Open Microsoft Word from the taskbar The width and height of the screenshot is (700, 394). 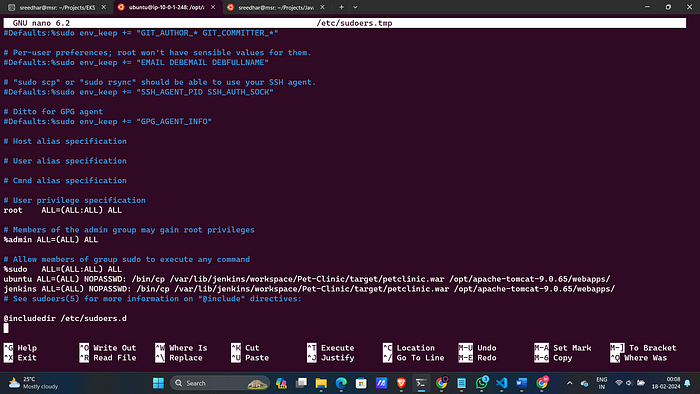coord(521,383)
